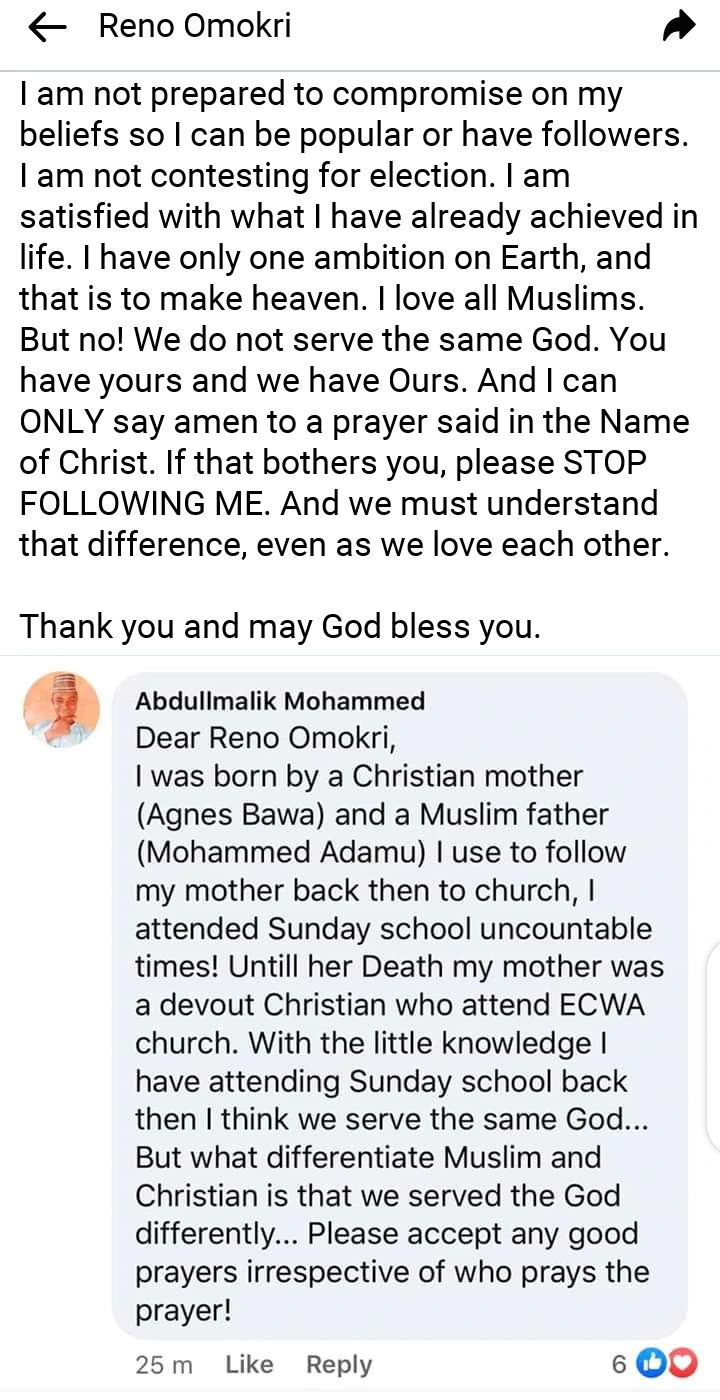The height and width of the screenshot is (1400, 720).
Task: View the 6 reactions count
Action: pos(619,1363)
